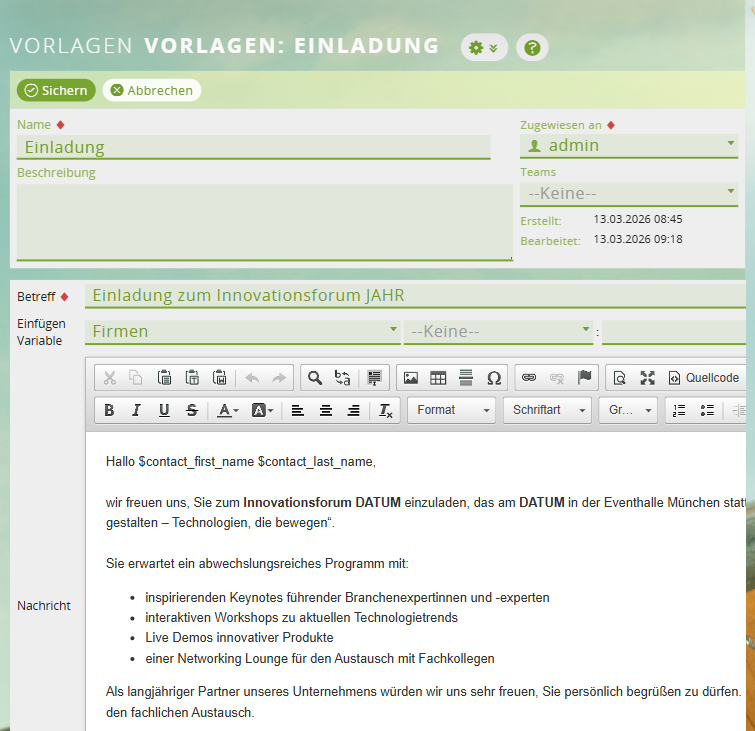Open the text color picker
755x731 pixels.
(228, 410)
